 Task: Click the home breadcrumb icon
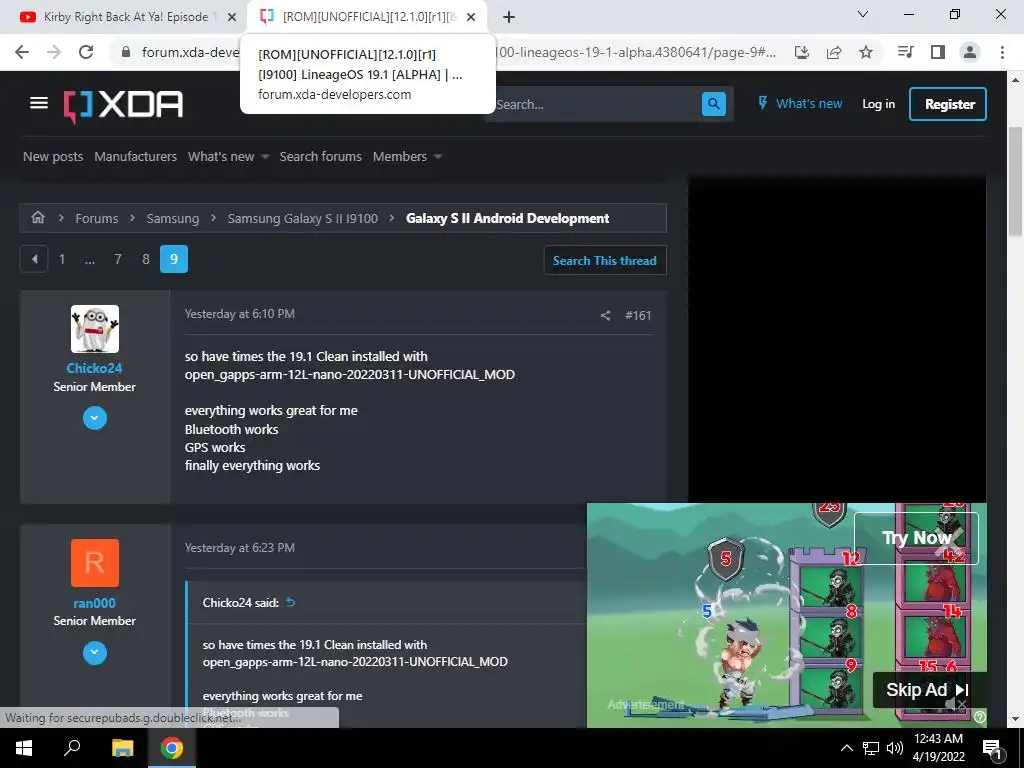tap(38, 217)
